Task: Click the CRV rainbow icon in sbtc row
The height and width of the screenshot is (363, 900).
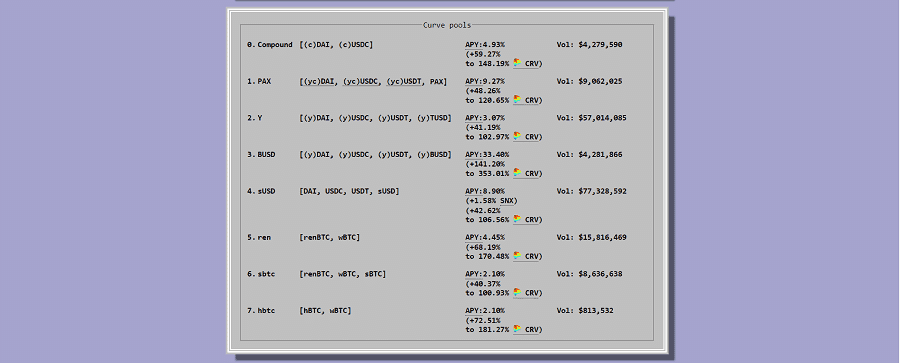Action: tap(517, 292)
